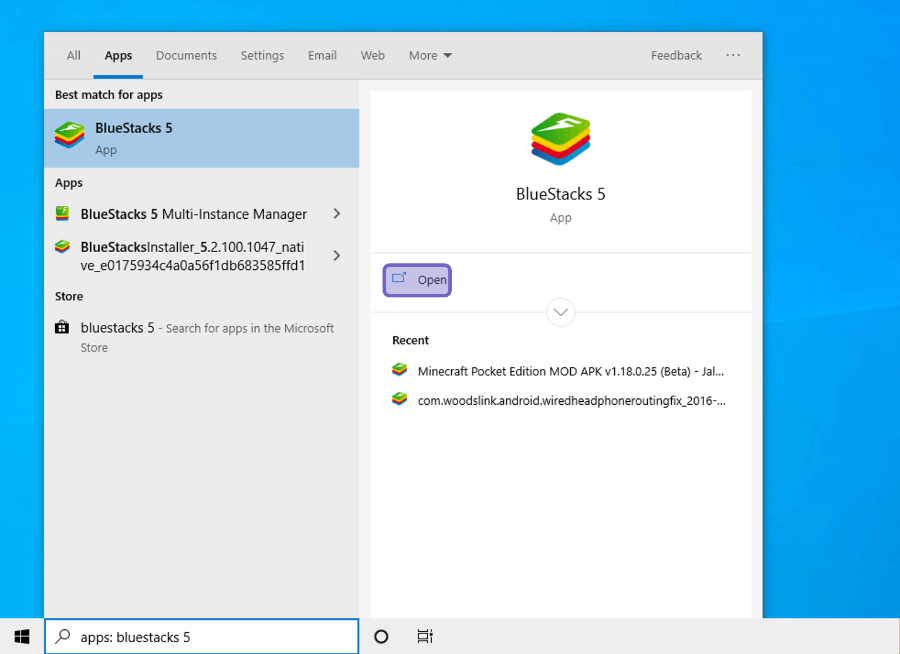Search bluestacks 5 in the Microsoft Store
The width and height of the screenshot is (900, 654).
pyautogui.click(x=201, y=337)
